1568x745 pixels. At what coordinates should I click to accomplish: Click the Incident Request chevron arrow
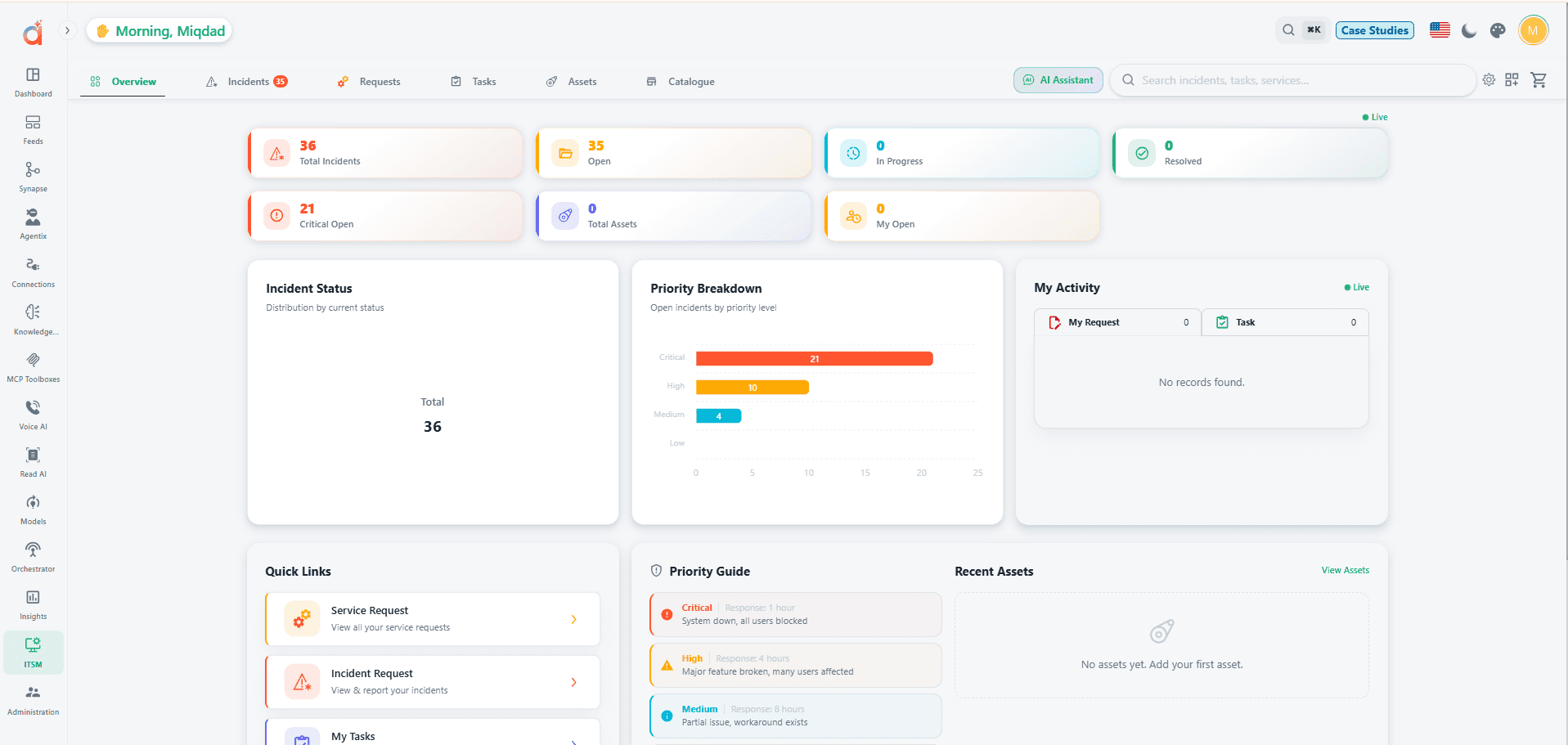pyautogui.click(x=573, y=682)
